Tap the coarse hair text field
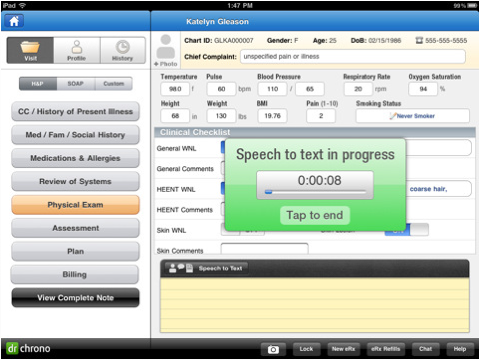This screenshot has height=360, width=479. coord(438,189)
